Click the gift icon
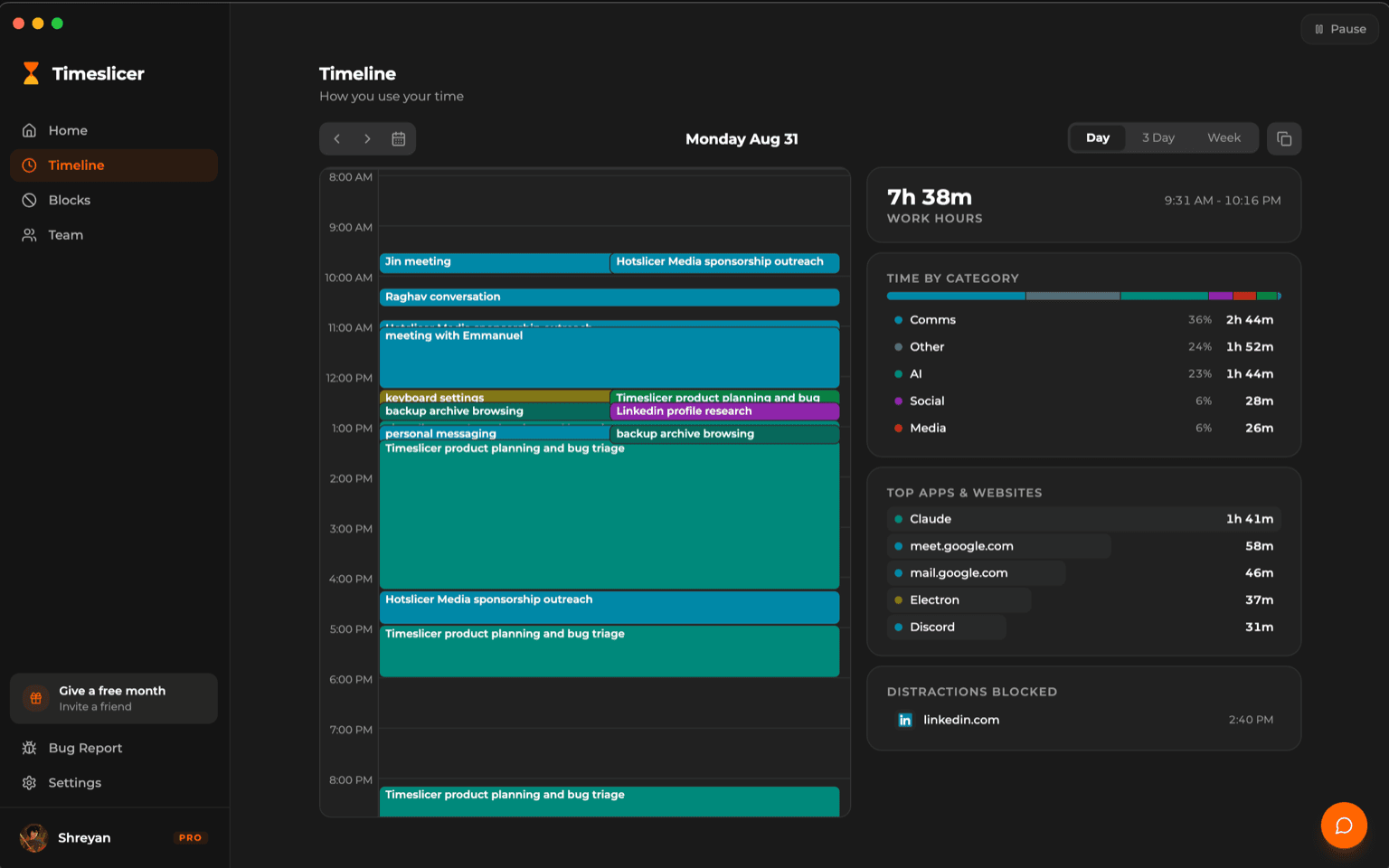The image size is (1389, 868). click(35, 698)
